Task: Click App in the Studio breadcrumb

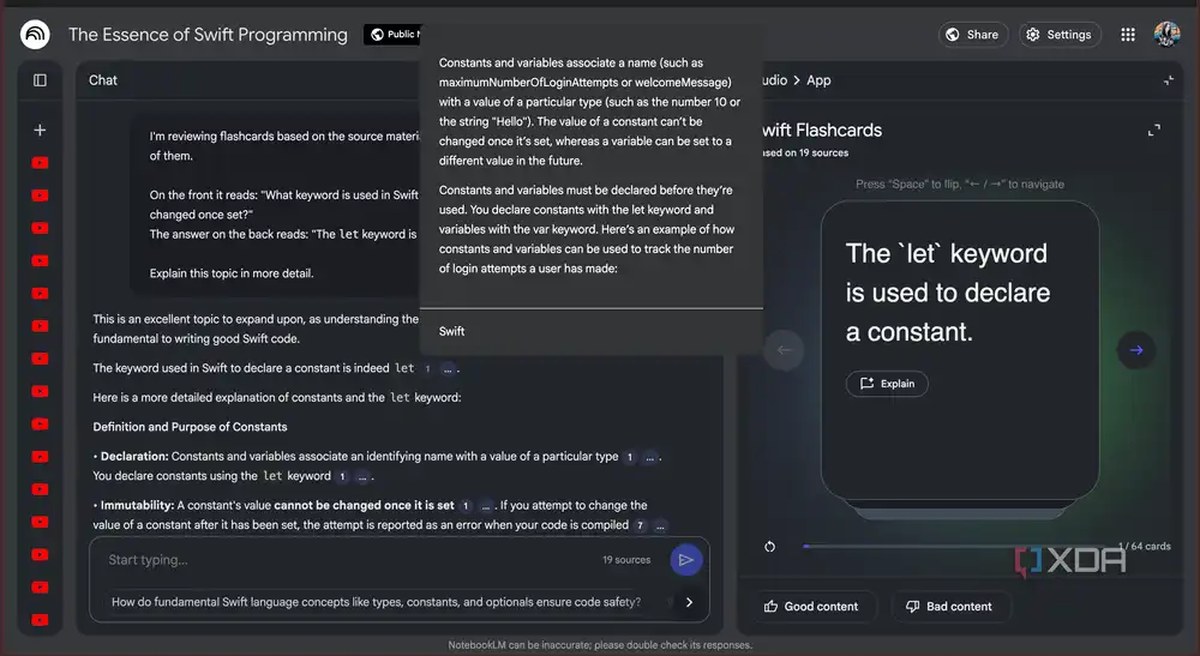Action: click(x=819, y=80)
